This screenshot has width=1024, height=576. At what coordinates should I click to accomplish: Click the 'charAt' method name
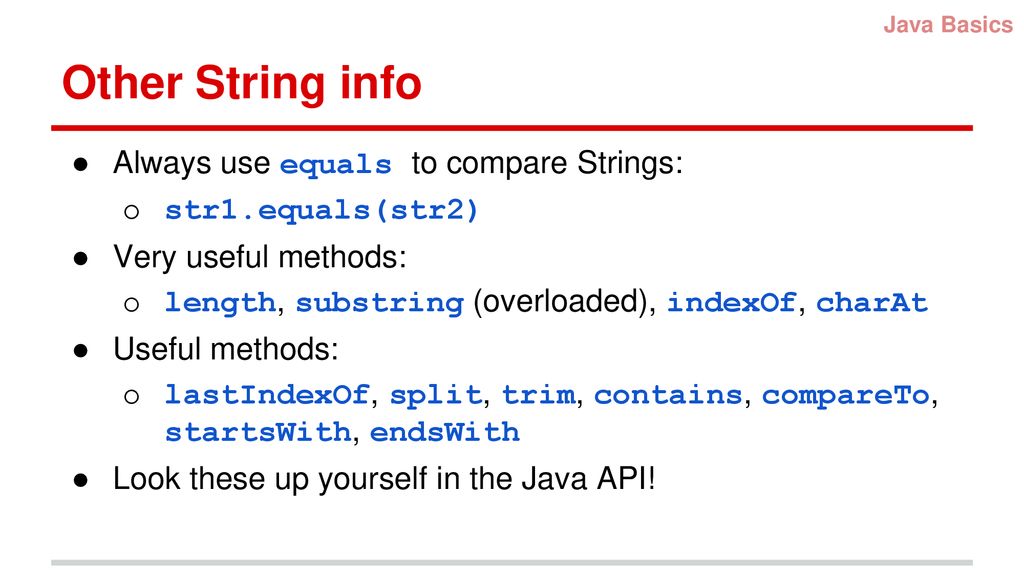click(x=872, y=303)
